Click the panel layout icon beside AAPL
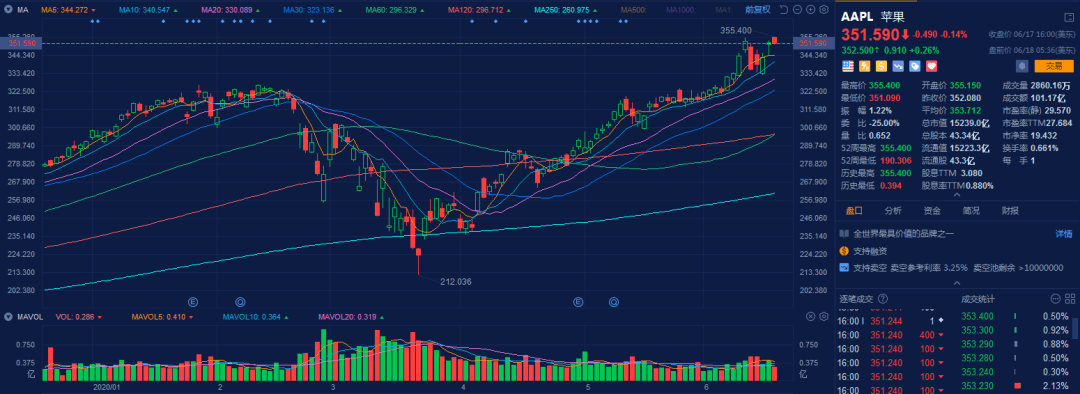The image size is (1080, 394). 1069,17
